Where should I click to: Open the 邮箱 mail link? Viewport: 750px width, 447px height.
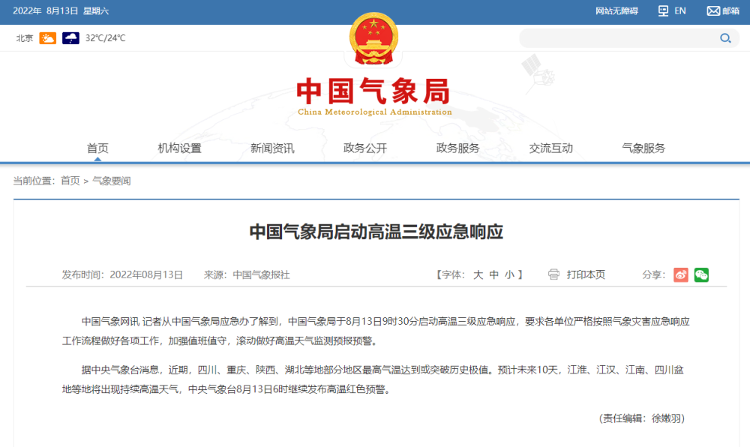[731, 11]
